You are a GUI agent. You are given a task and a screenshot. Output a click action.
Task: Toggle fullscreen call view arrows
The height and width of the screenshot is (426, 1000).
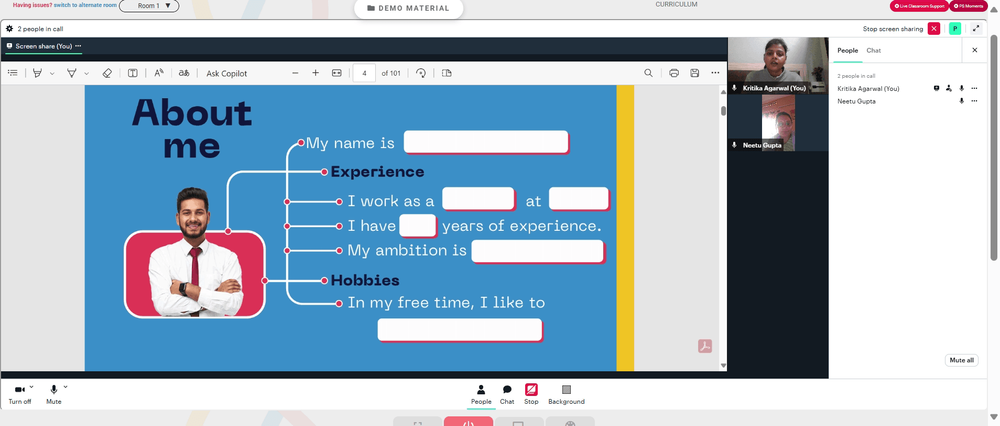976,29
